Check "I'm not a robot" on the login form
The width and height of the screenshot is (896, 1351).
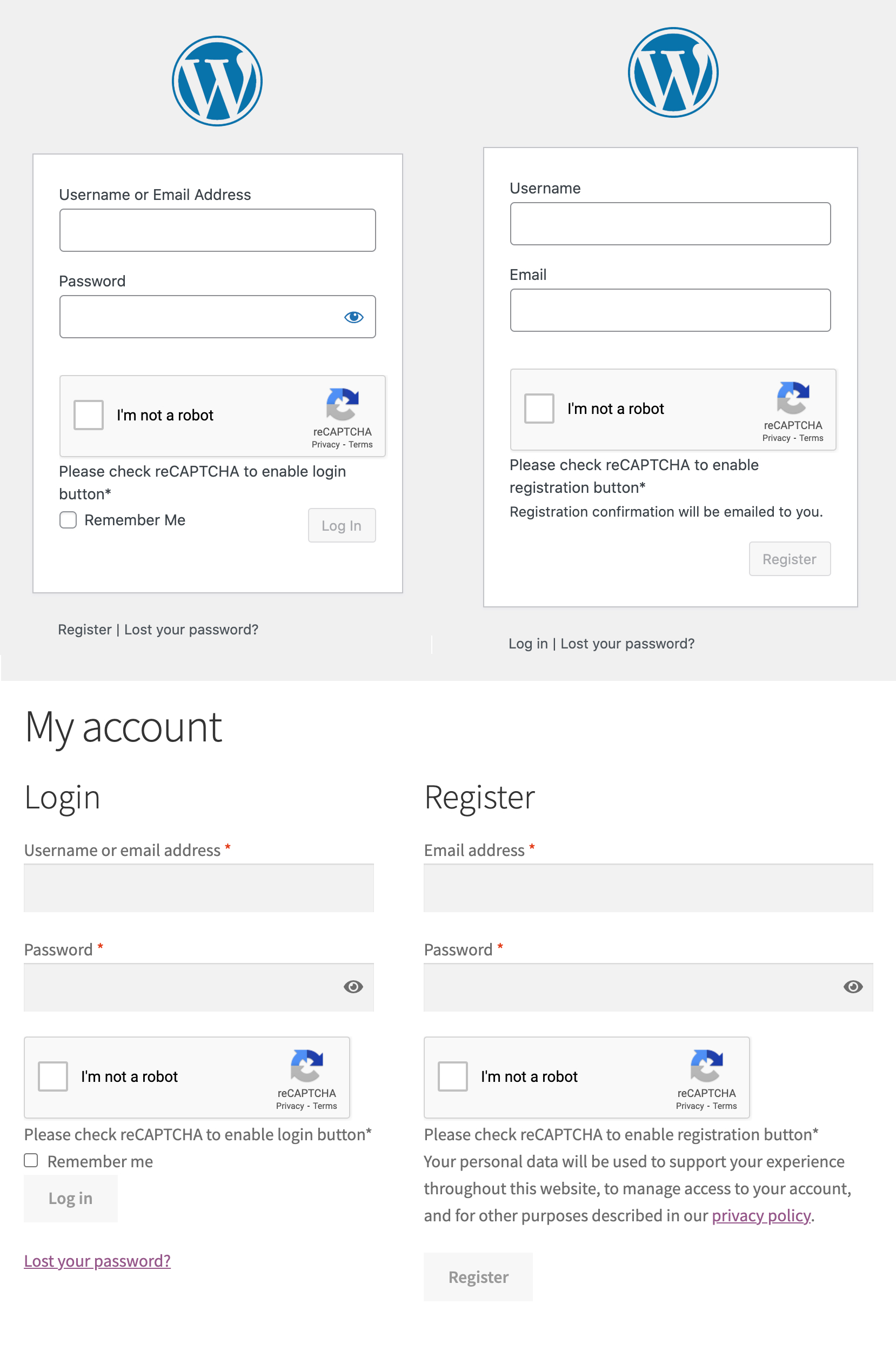88,415
